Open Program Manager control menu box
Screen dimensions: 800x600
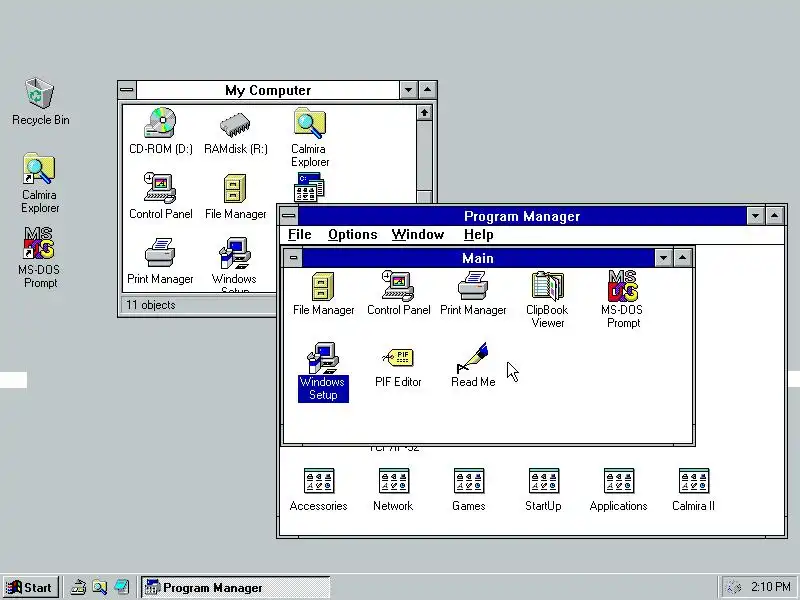289,216
